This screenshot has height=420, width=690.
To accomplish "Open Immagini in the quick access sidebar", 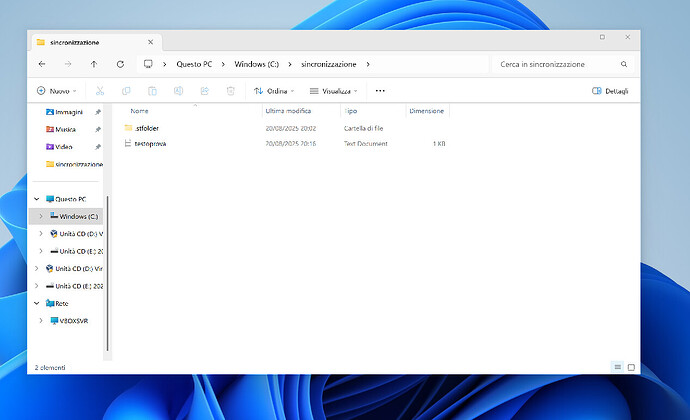I will pyautogui.click(x=69, y=112).
